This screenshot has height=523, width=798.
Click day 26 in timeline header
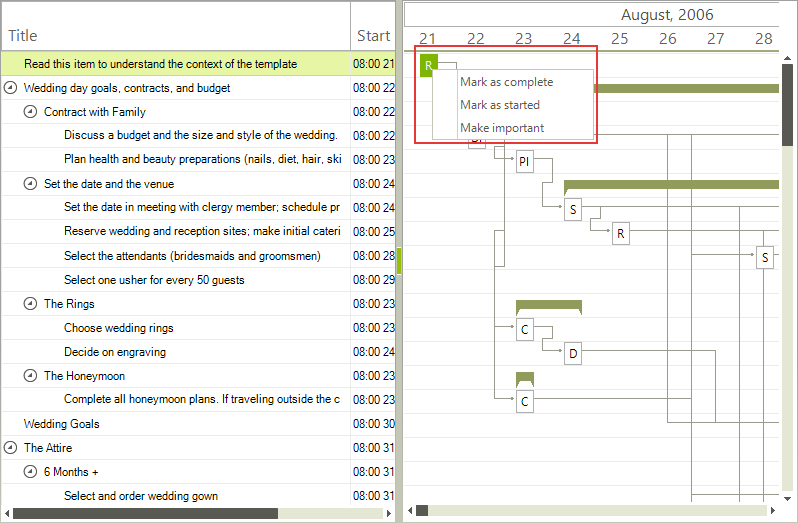pyautogui.click(x=668, y=39)
